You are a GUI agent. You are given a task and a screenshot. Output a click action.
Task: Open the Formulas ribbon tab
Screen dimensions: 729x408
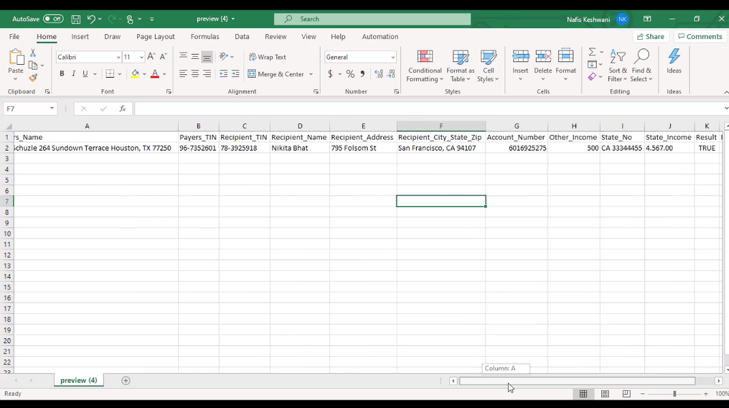pyautogui.click(x=204, y=37)
